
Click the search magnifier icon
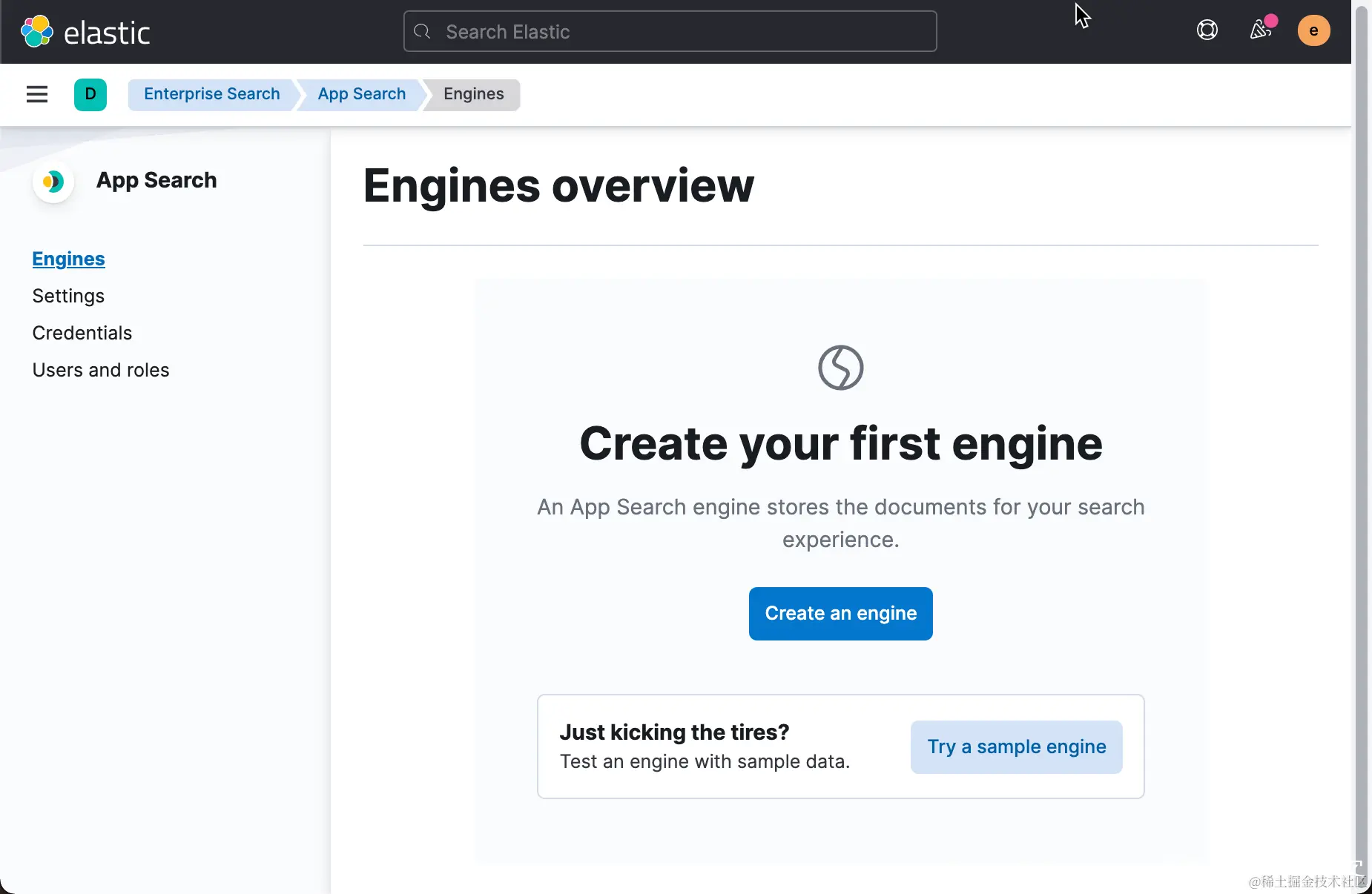click(423, 31)
